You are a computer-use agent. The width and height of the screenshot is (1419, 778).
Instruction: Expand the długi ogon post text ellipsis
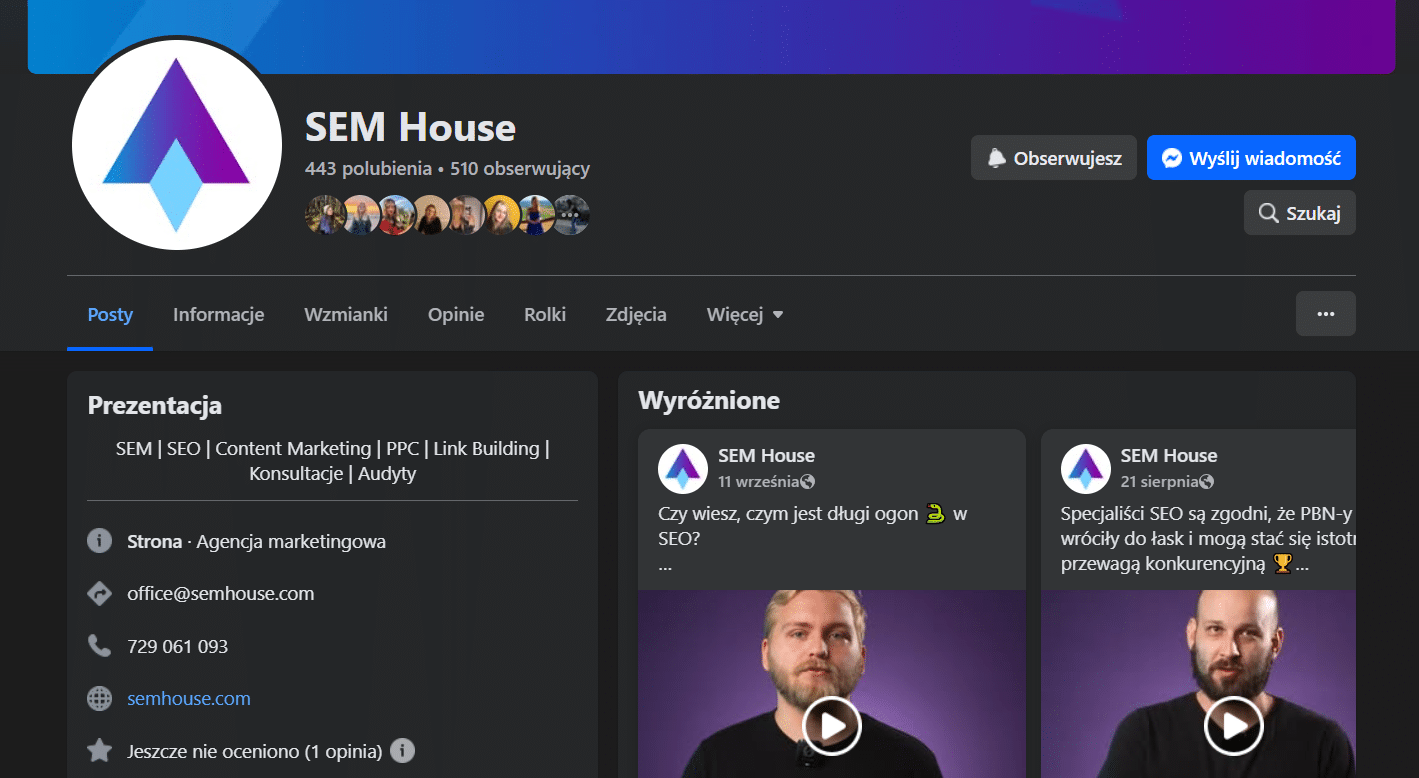pos(665,565)
